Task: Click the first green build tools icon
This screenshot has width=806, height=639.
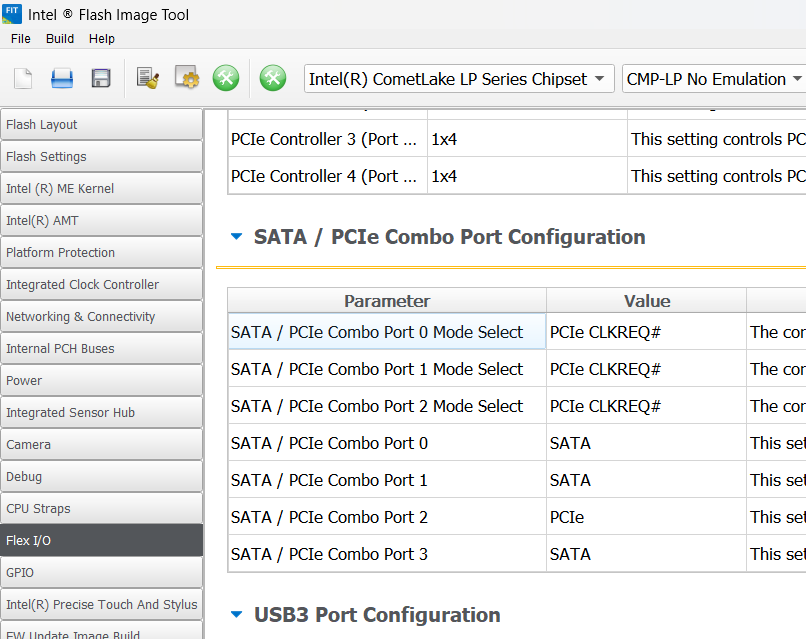Action: click(x=226, y=79)
